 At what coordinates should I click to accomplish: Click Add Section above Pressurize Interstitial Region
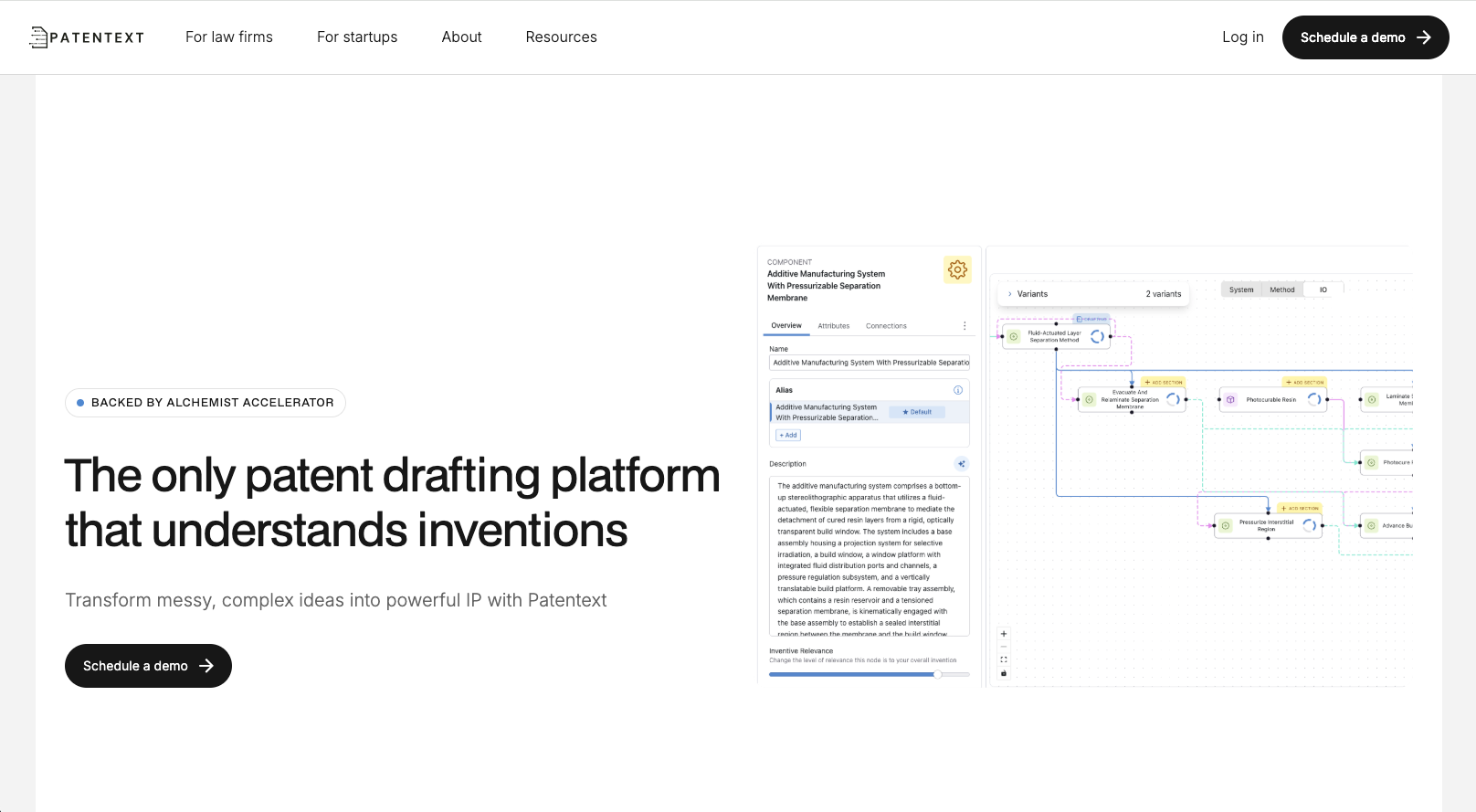[1301, 508]
